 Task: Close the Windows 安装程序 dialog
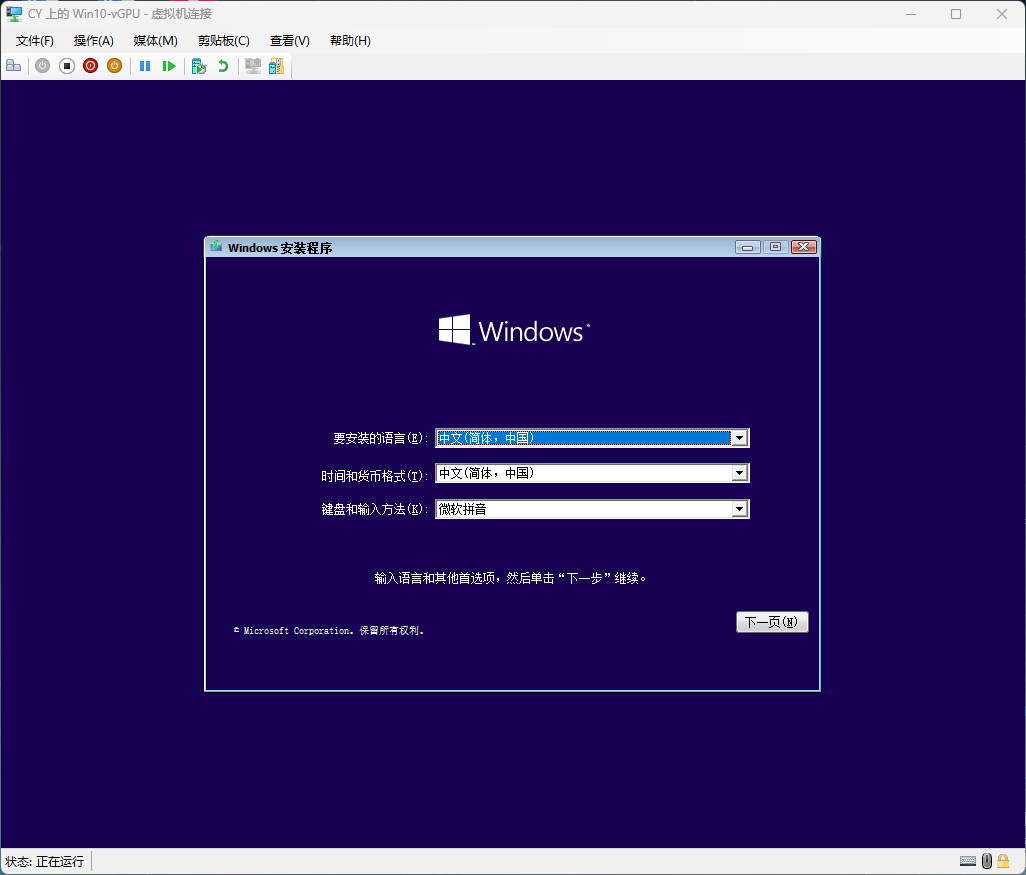(803, 247)
